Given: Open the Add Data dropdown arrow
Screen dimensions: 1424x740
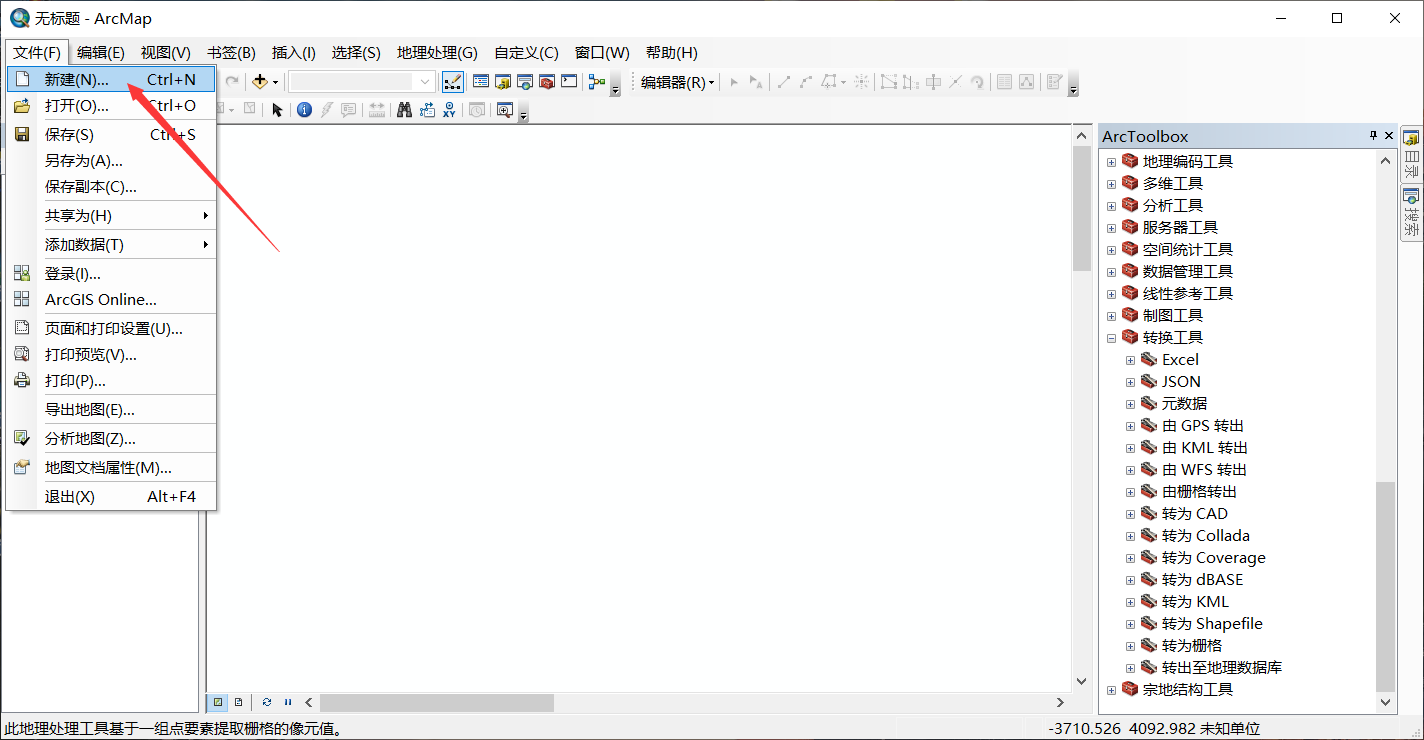Looking at the screenshot, I should tap(275, 82).
